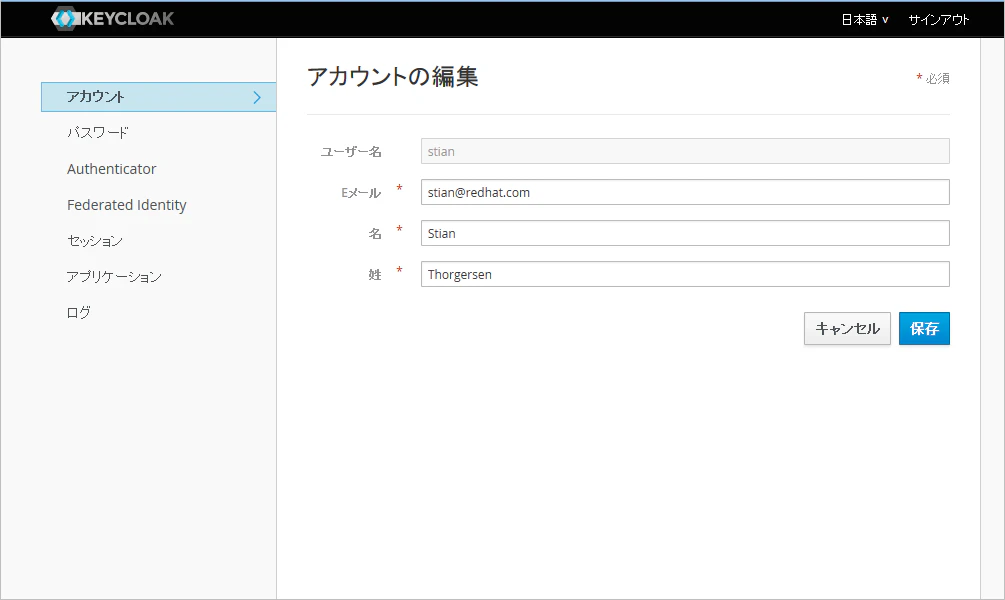Image resolution: width=1005 pixels, height=600 pixels.
Task: Click the アカウントの編集 page heading
Action: 392,76
